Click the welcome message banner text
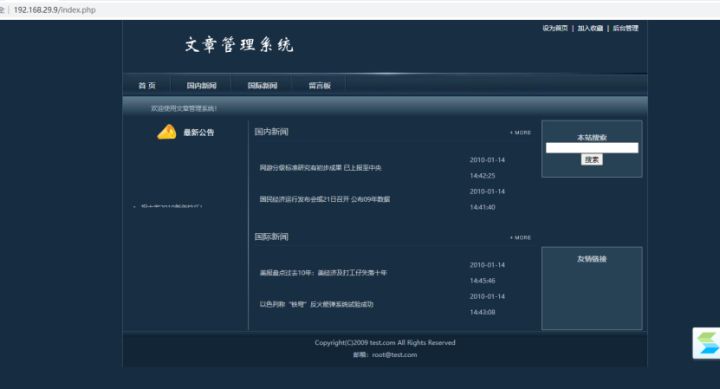Image resolution: width=720 pixels, height=389 pixels. (x=184, y=108)
